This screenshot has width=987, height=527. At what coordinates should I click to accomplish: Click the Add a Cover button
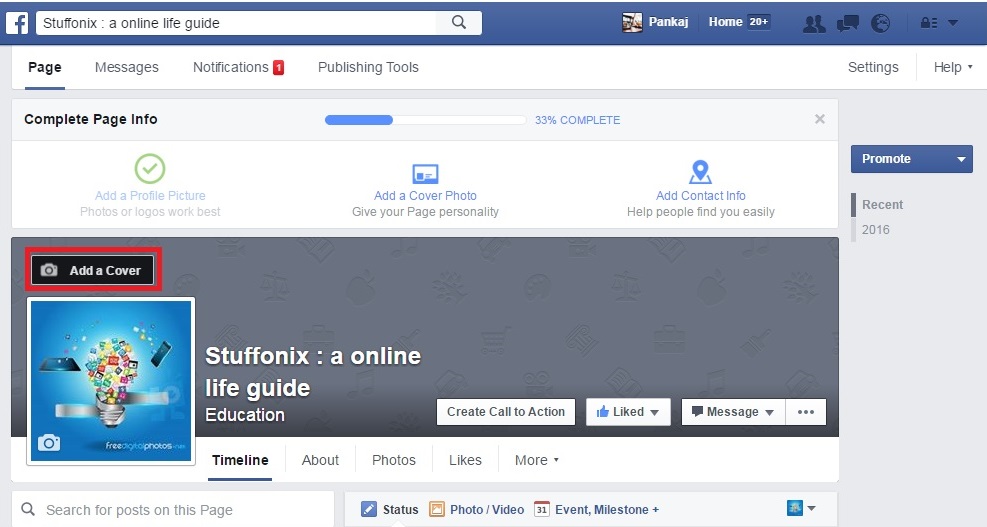(93, 270)
